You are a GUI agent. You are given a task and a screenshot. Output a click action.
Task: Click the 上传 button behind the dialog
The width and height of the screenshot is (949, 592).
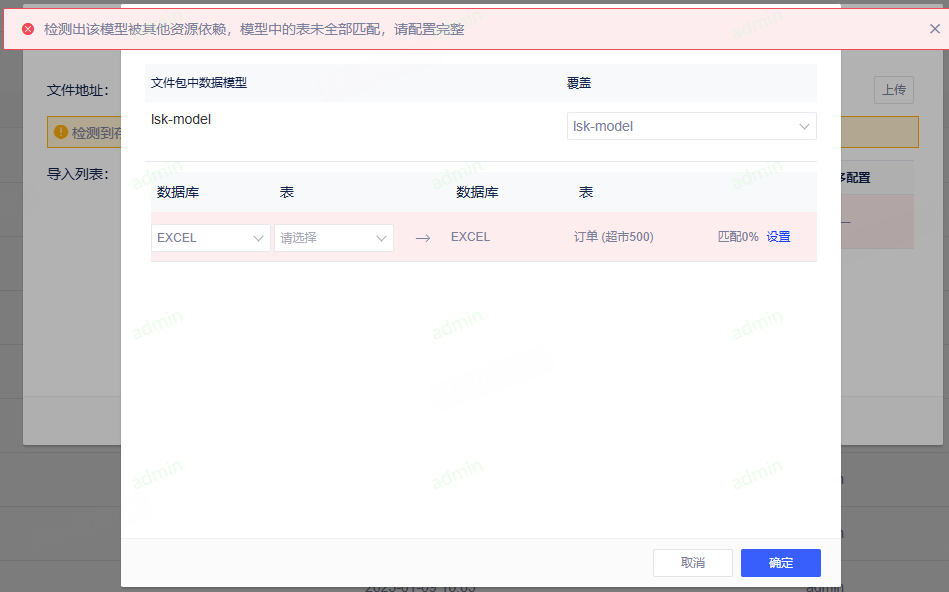(x=894, y=90)
